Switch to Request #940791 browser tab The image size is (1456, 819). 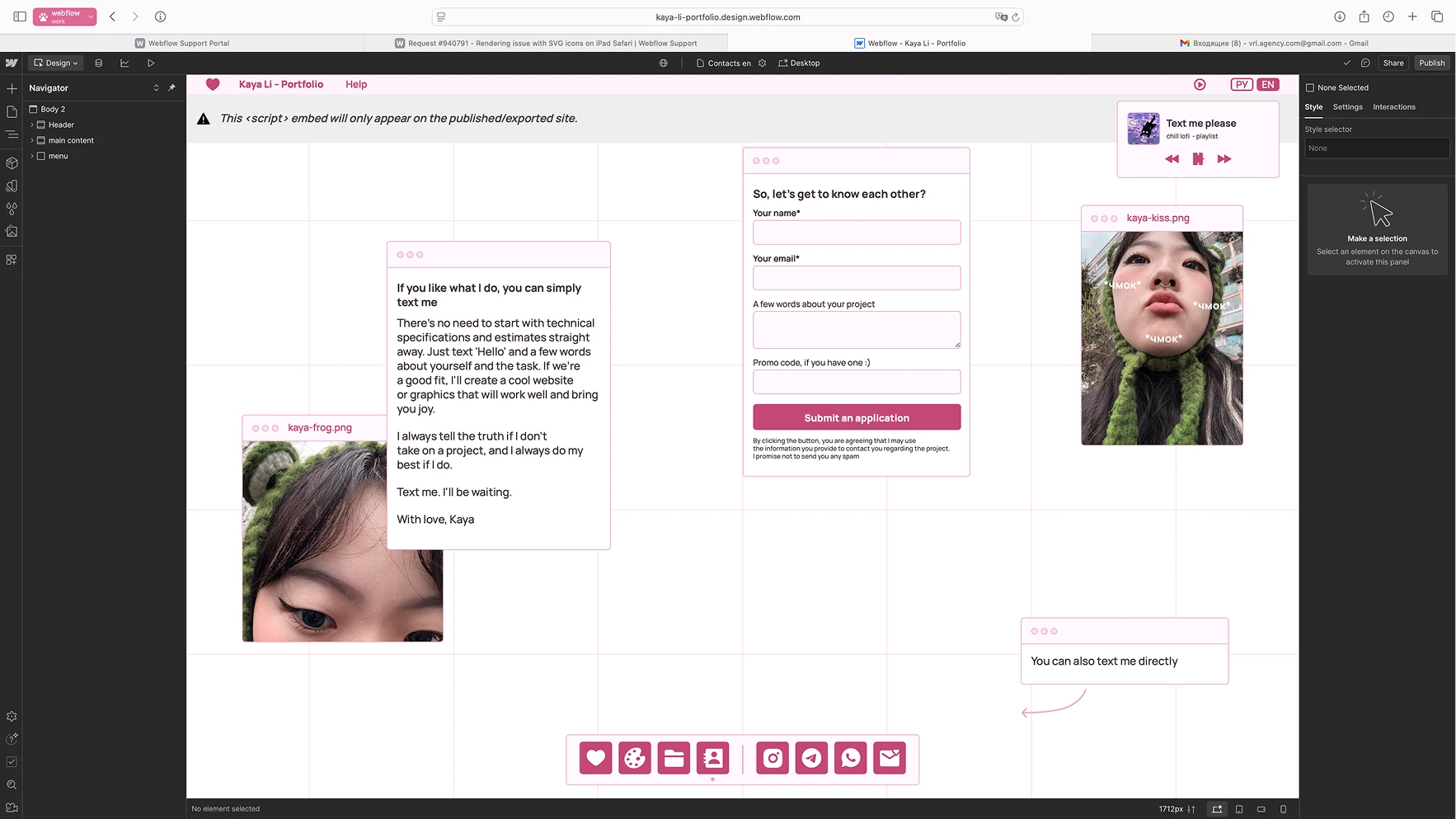(x=546, y=43)
